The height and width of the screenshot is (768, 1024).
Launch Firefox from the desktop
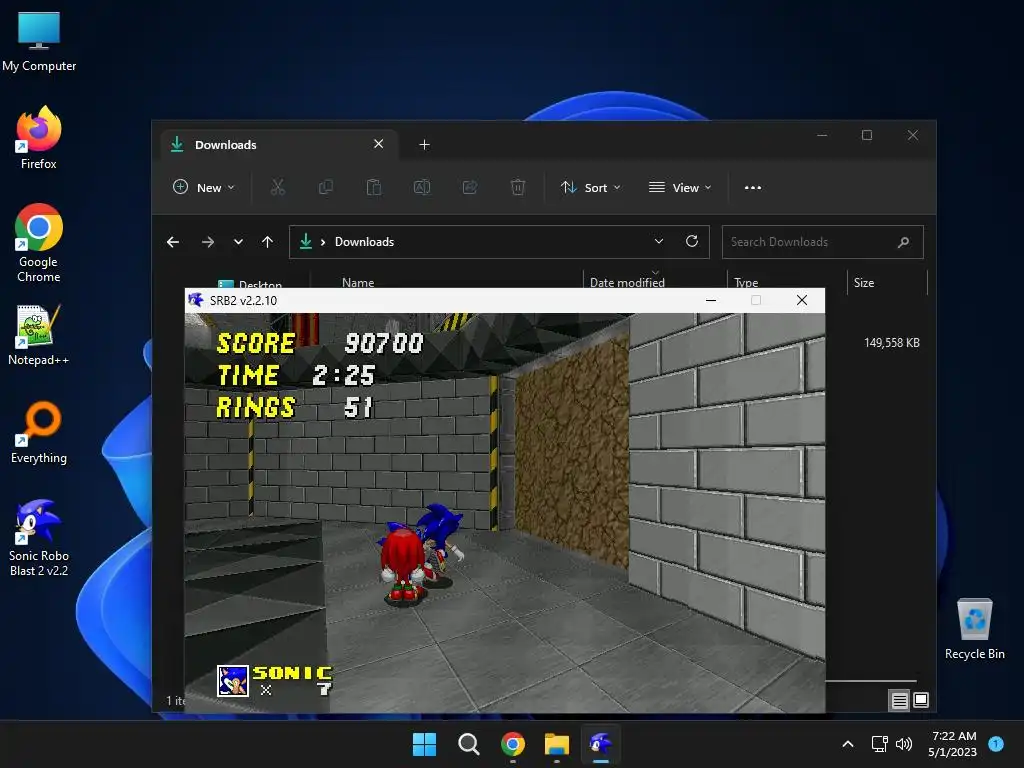[x=39, y=138]
